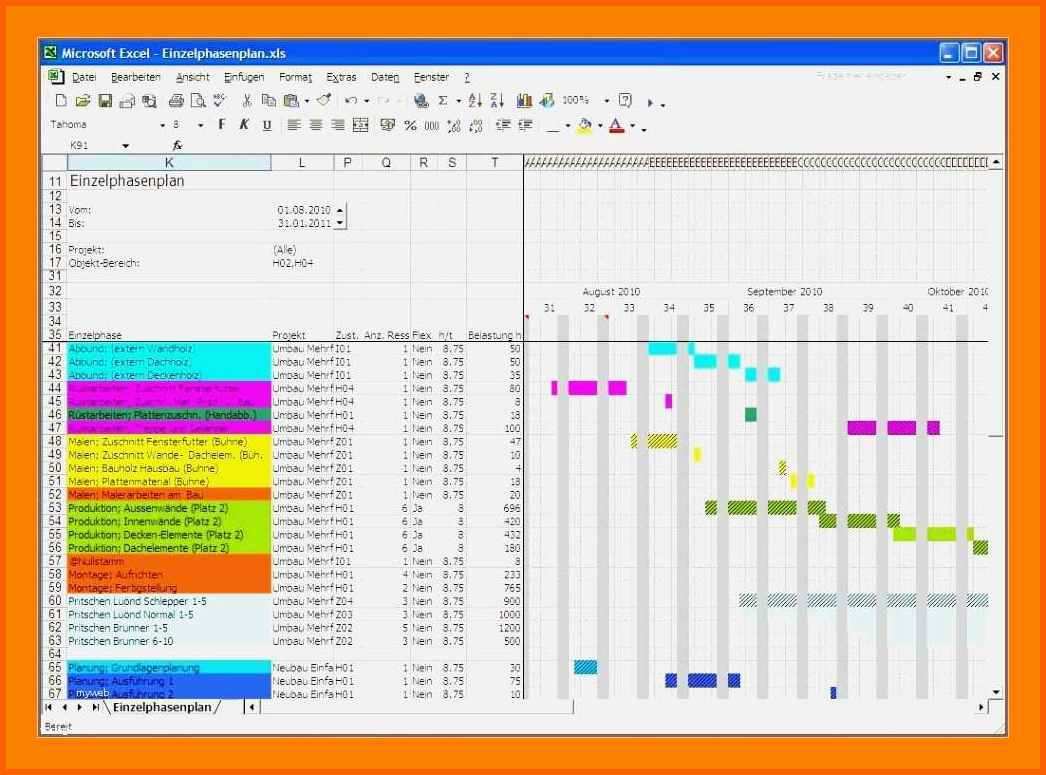Screen dimensions: 1046x775
Task: Click the Open file folder icon
Action: (83, 101)
